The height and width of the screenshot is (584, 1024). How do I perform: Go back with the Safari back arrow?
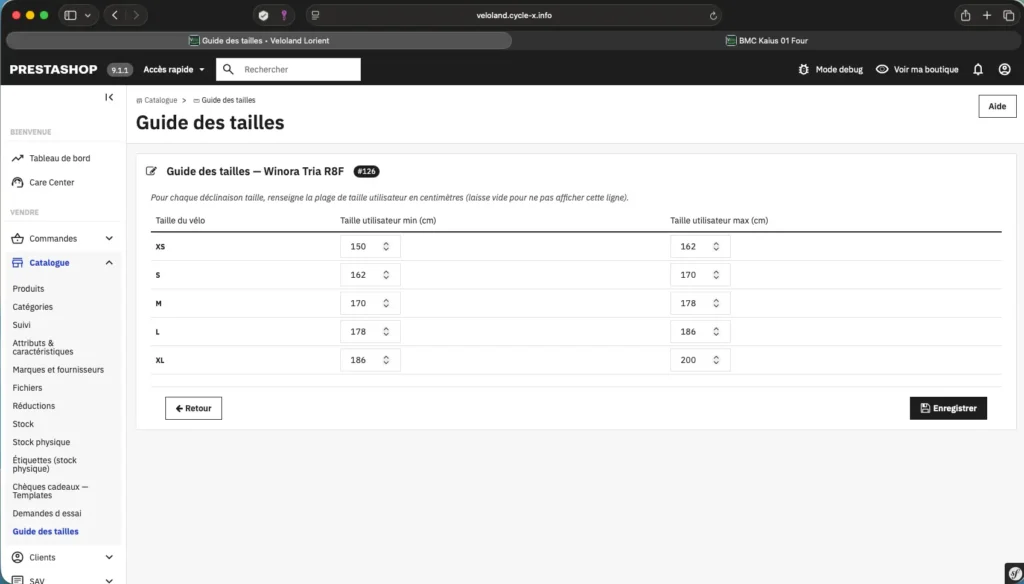pyautogui.click(x=115, y=15)
